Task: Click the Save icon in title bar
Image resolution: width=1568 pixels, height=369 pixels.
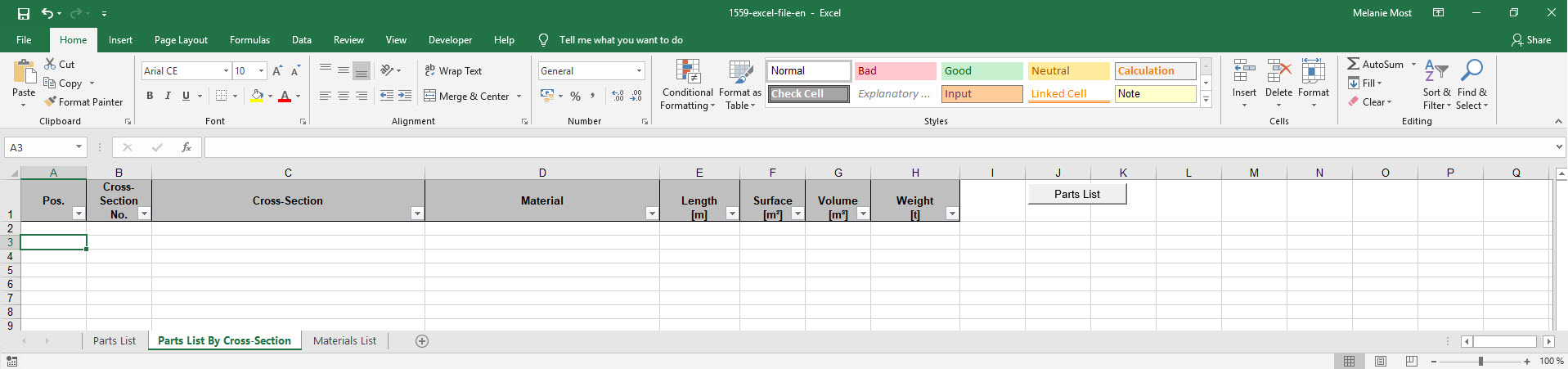Action: (24, 13)
